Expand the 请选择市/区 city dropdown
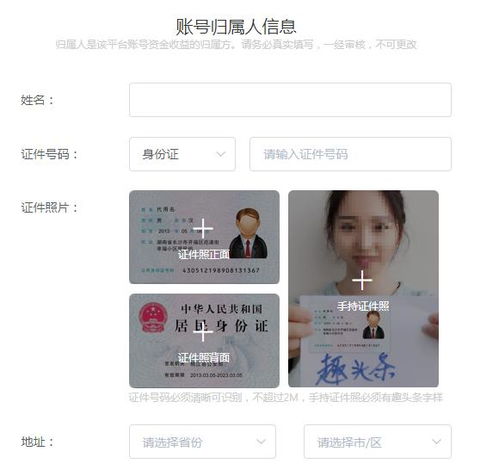 point(378,442)
